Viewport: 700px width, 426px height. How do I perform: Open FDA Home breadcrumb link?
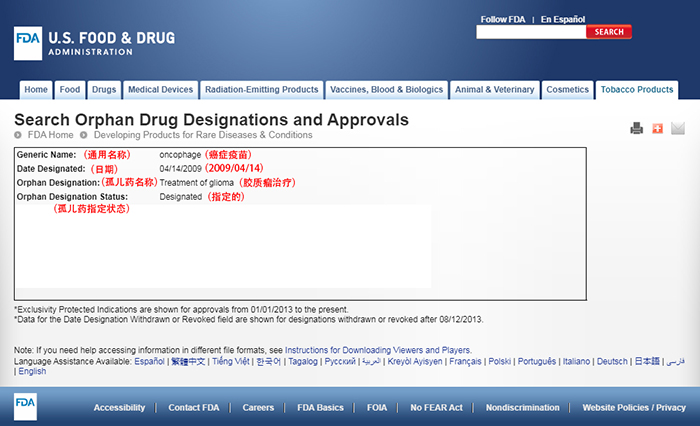tap(50, 135)
